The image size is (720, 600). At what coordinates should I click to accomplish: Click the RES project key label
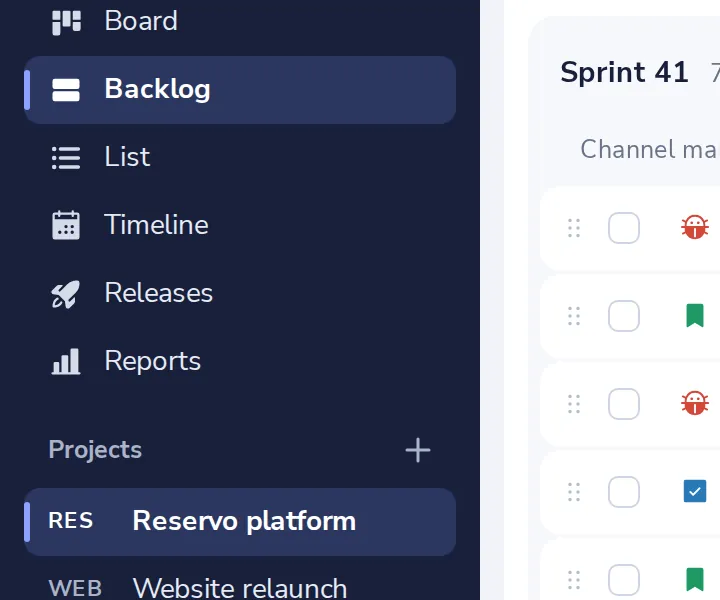71,521
